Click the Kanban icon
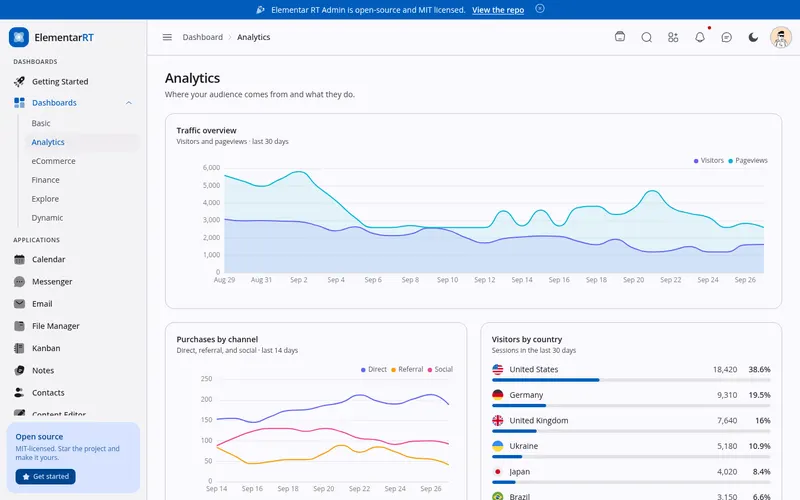 click(x=19, y=348)
